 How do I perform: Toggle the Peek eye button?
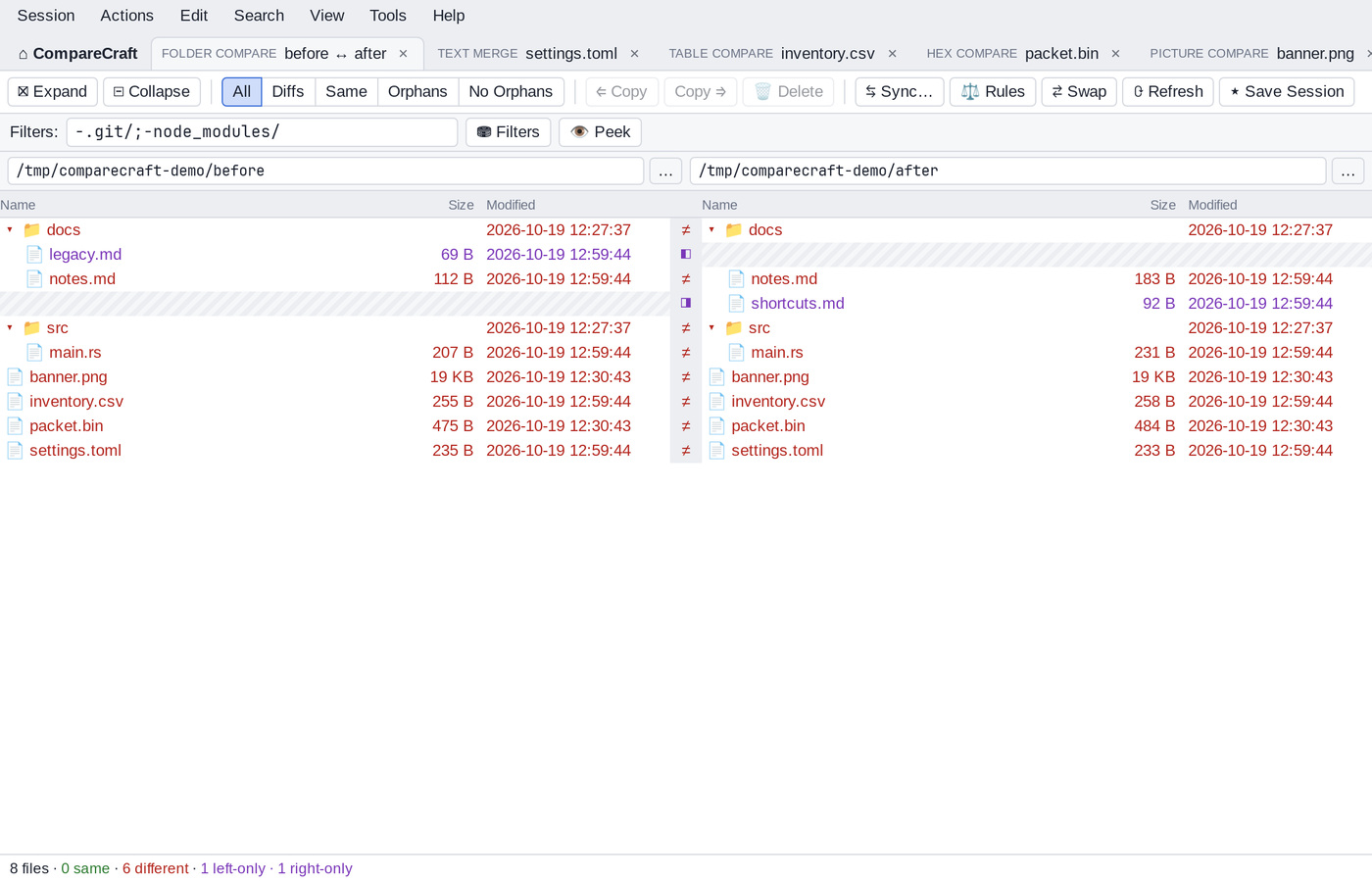600,132
